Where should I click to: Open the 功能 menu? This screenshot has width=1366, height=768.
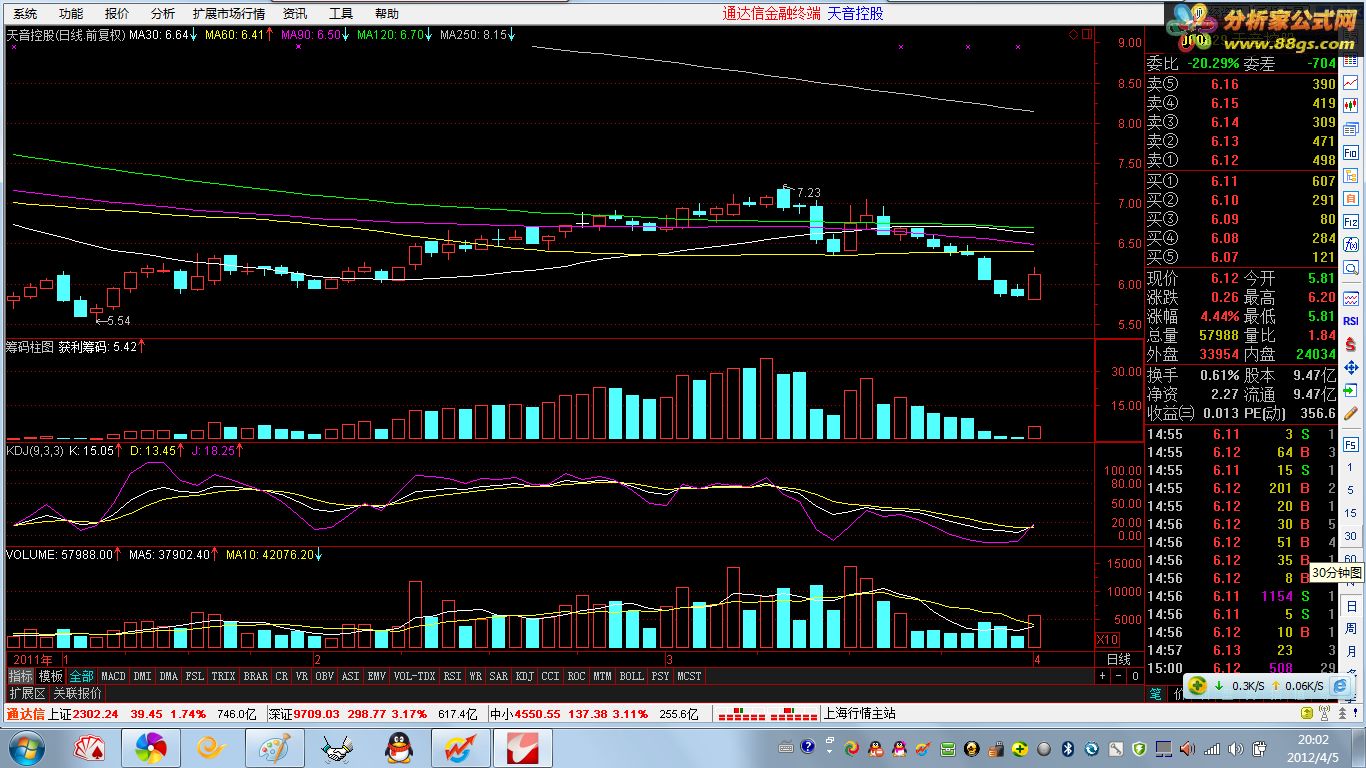71,14
